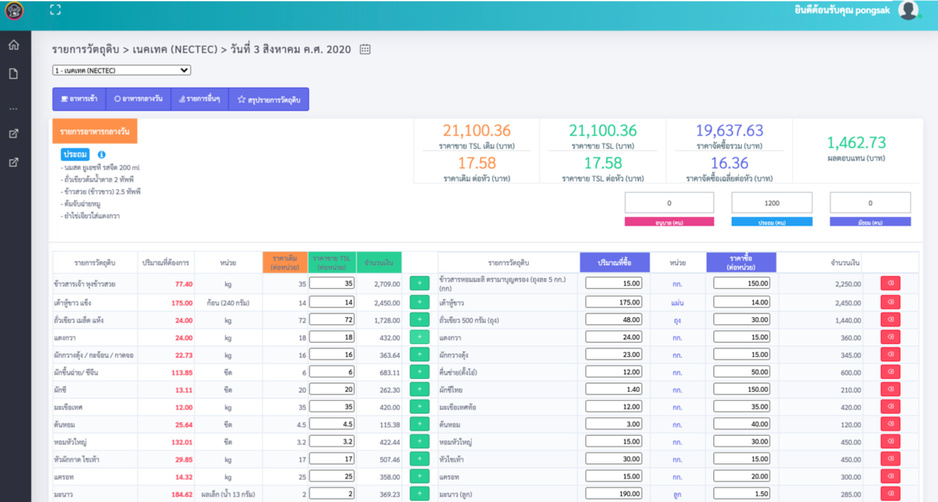The width and height of the screenshot is (938, 502).
Task: Click the 1200 student count field
Action: [772, 203]
